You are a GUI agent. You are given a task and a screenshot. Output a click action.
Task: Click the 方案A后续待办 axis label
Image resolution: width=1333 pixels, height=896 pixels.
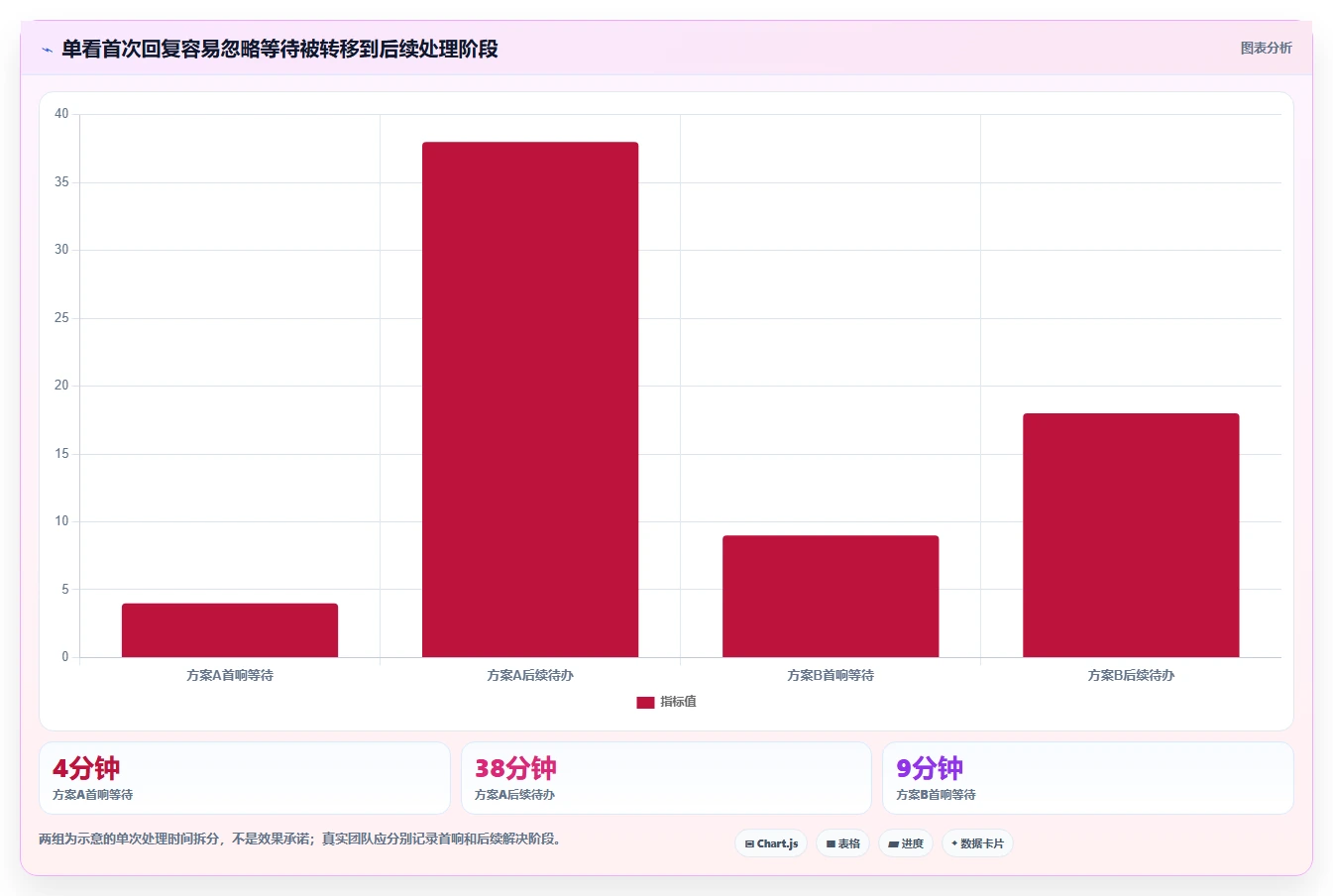coord(530,675)
